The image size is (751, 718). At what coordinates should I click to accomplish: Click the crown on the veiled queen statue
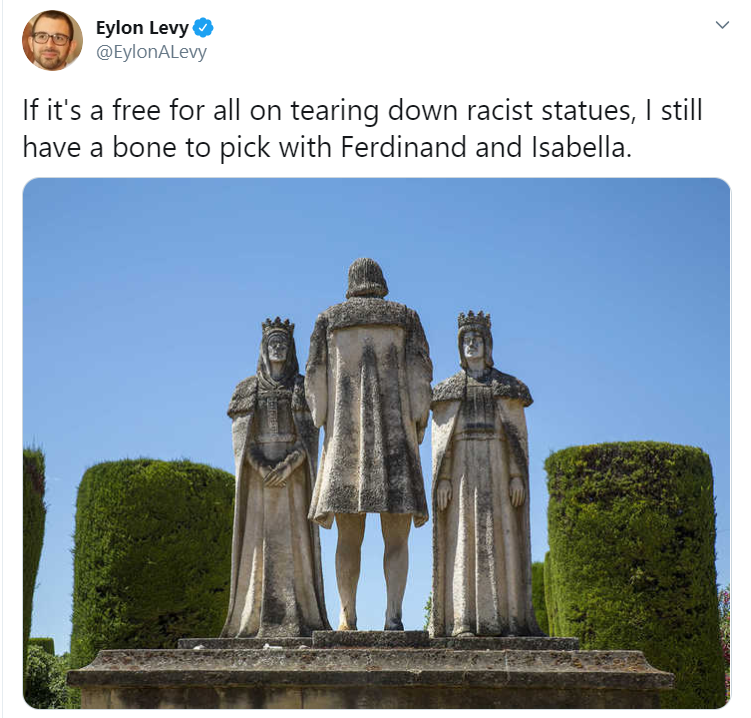278,327
